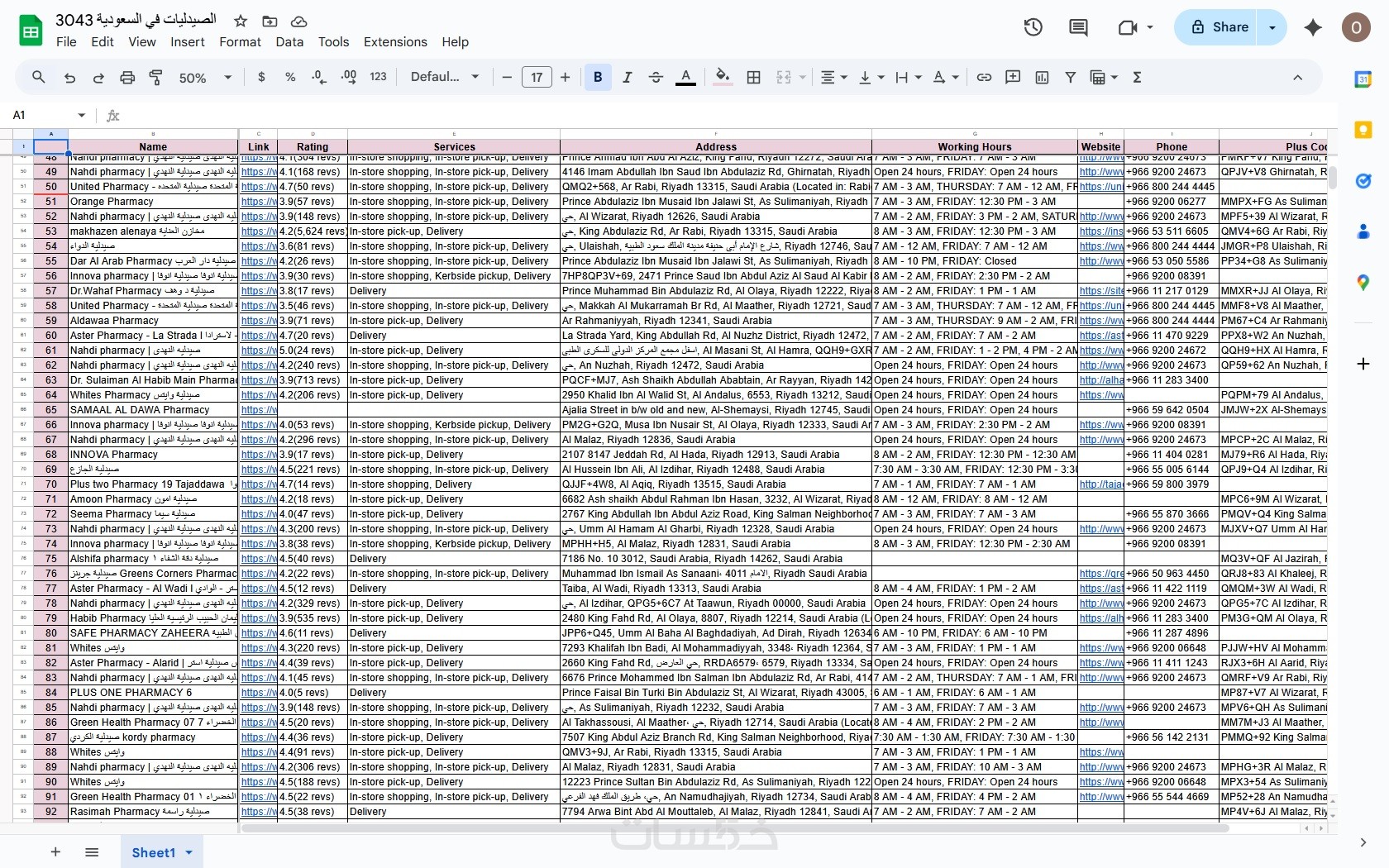Move the document to a folder

[270, 21]
